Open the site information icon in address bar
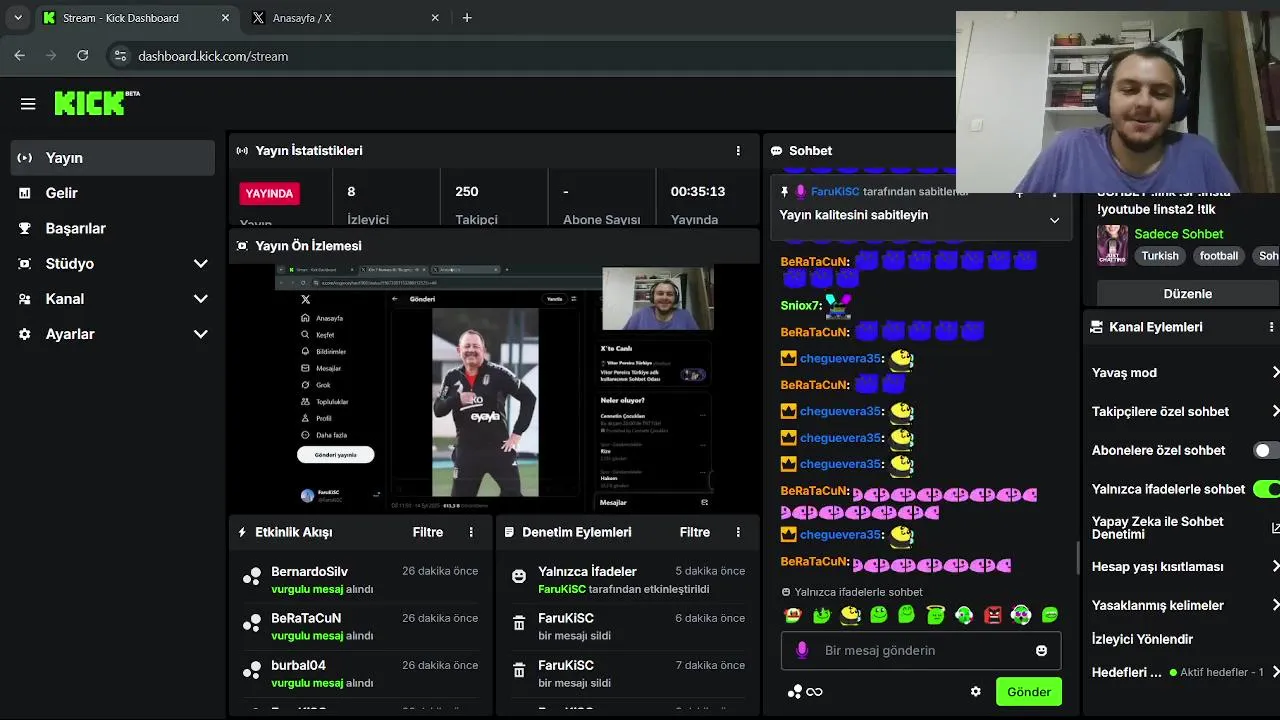The height and width of the screenshot is (720, 1280). point(120,56)
